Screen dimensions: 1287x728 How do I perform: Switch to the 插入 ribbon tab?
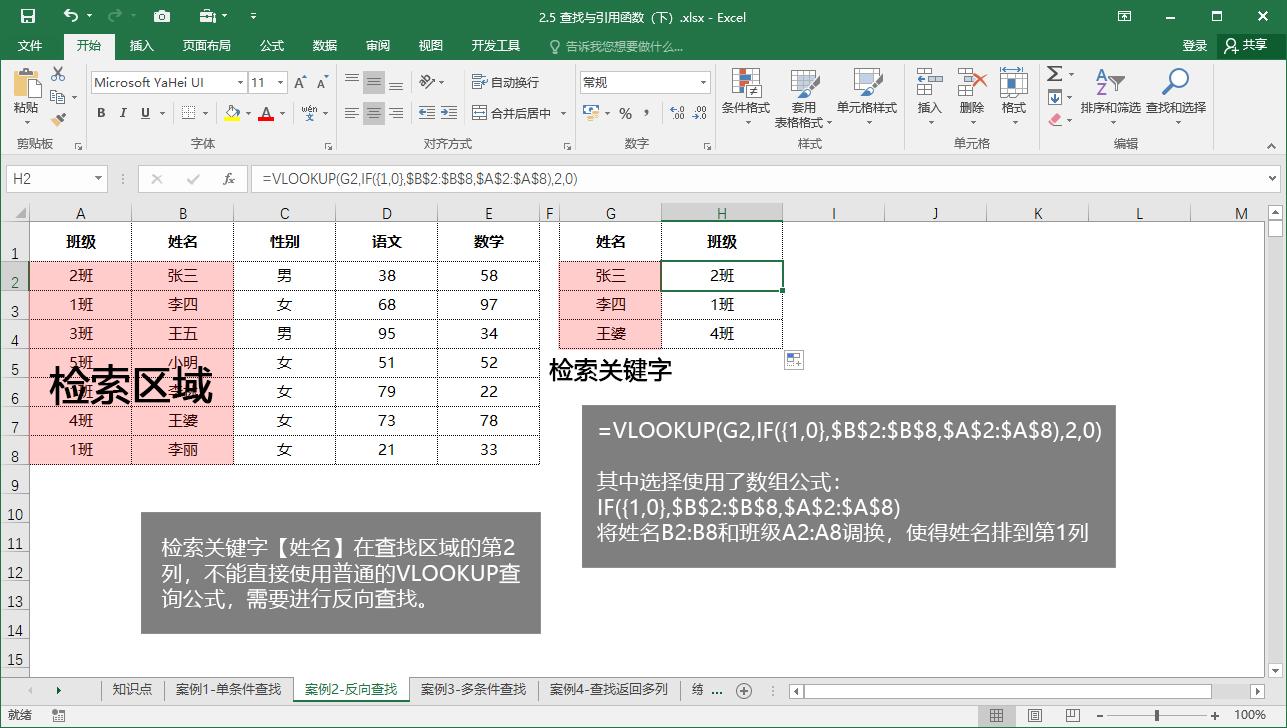pyautogui.click(x=141, y=45)
